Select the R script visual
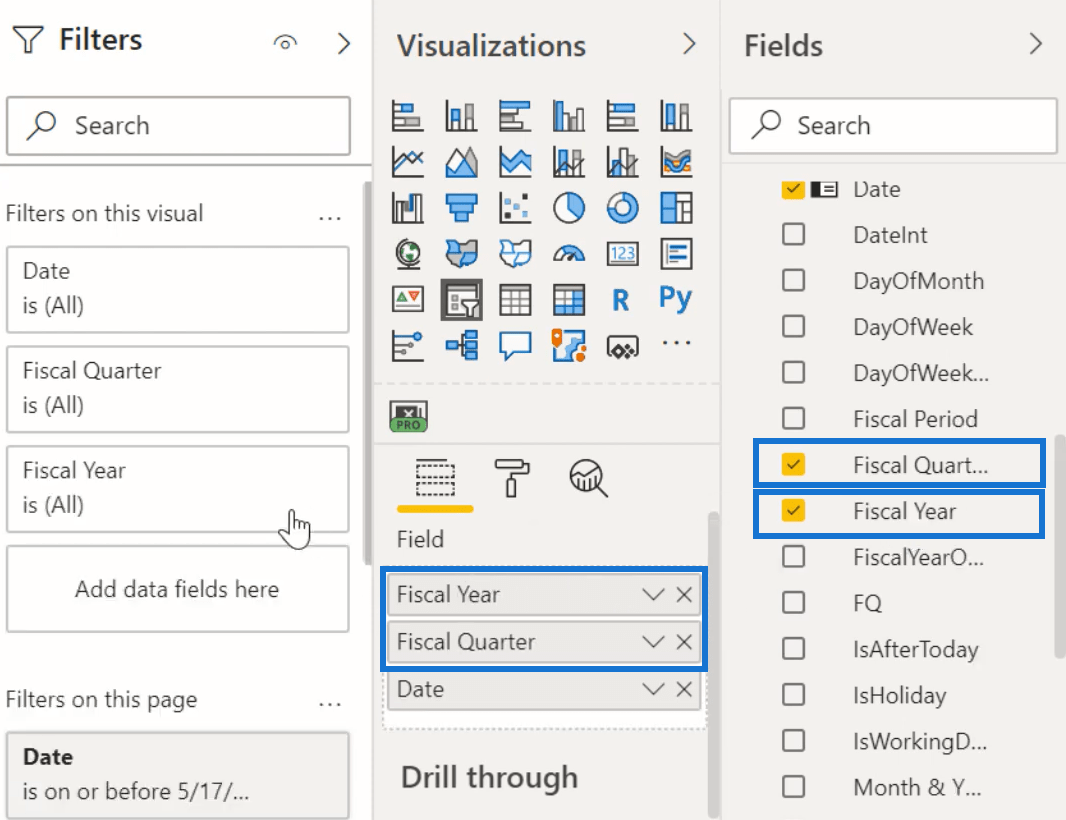The image size is (1066, 820). (x=620, y=300)
